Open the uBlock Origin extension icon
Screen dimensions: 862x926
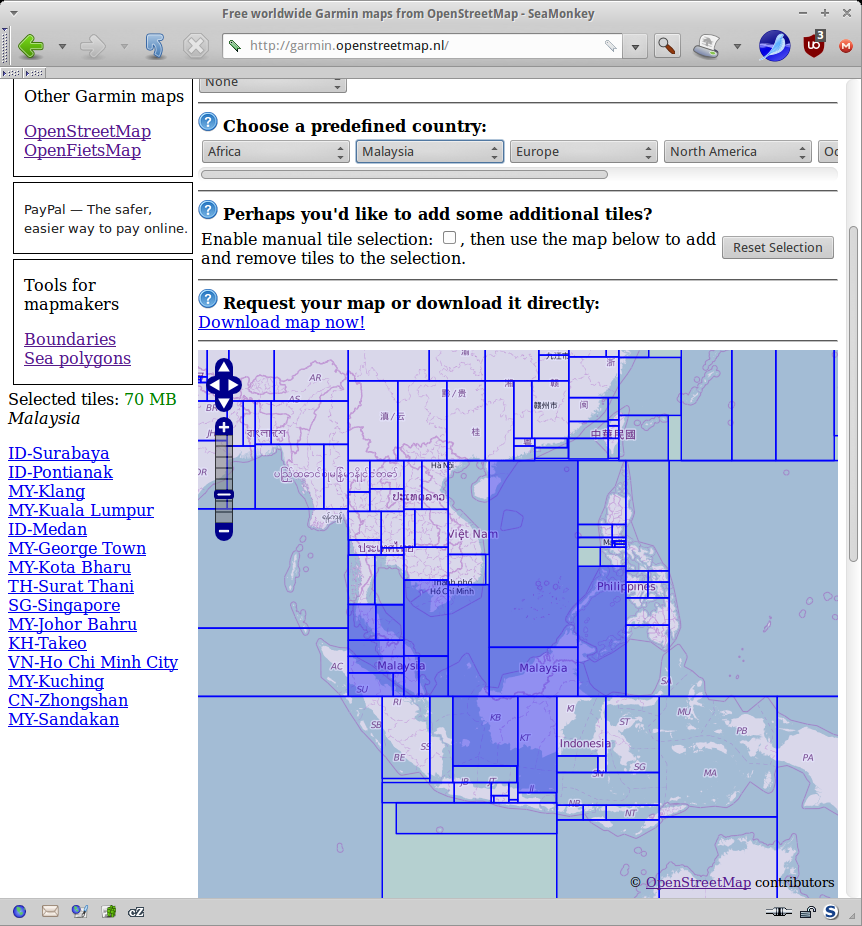[814, 45]
